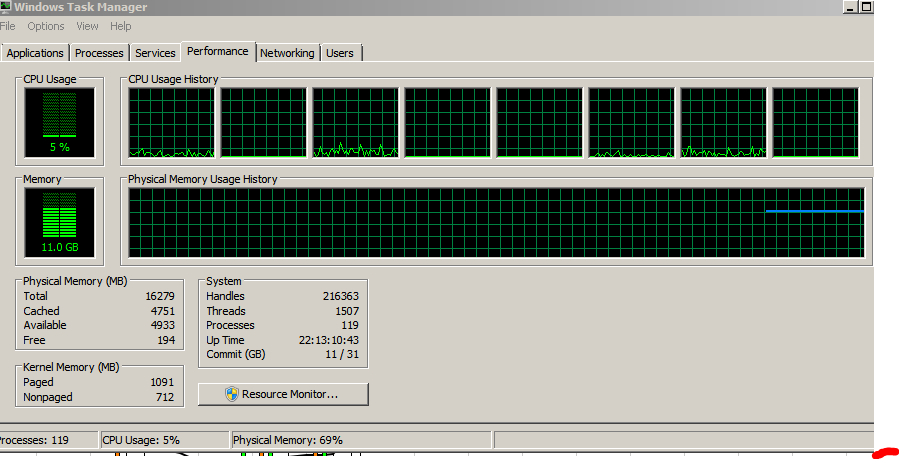Click the Task Manager title bar icon
This screenshot has width=899, height=459.
coord(6,7)
